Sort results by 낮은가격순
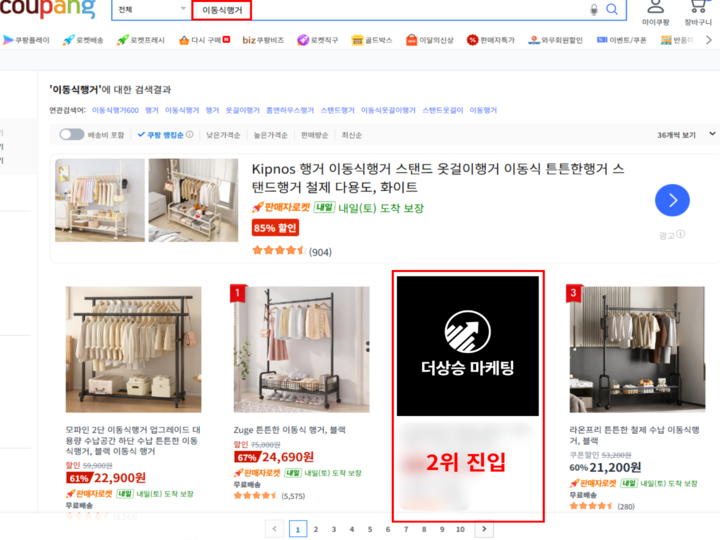Viewport: 720px width, 540px height. (x=224, y=135)
